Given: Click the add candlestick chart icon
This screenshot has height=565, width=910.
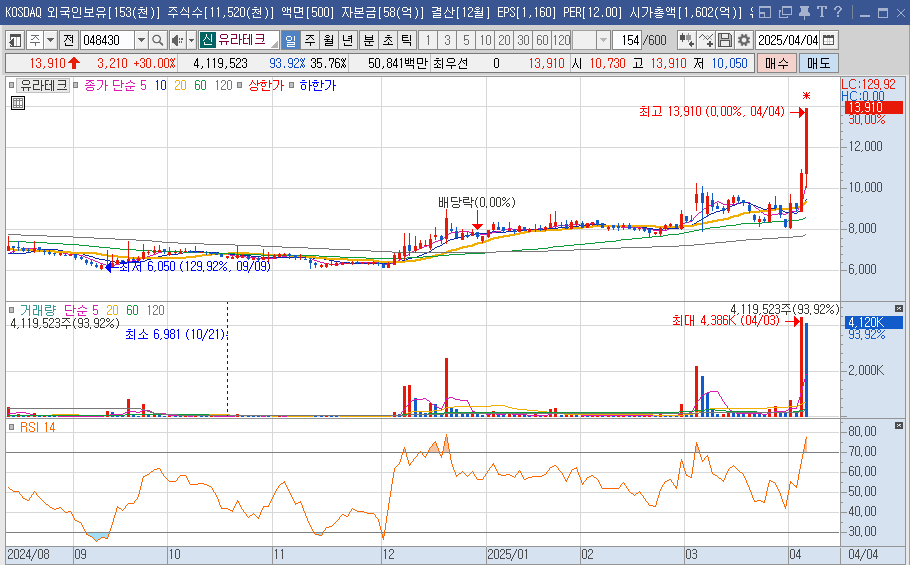Looking at the screenshot, I should (687, 40).
